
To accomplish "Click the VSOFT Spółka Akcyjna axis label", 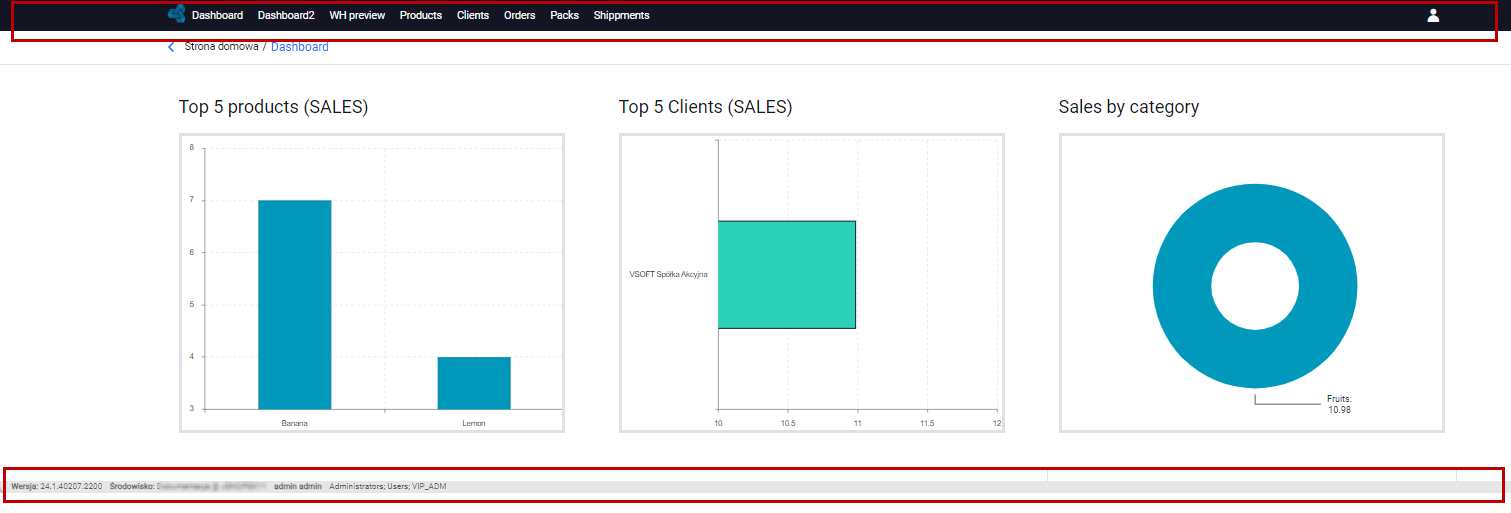I will [x=668, y=274].
